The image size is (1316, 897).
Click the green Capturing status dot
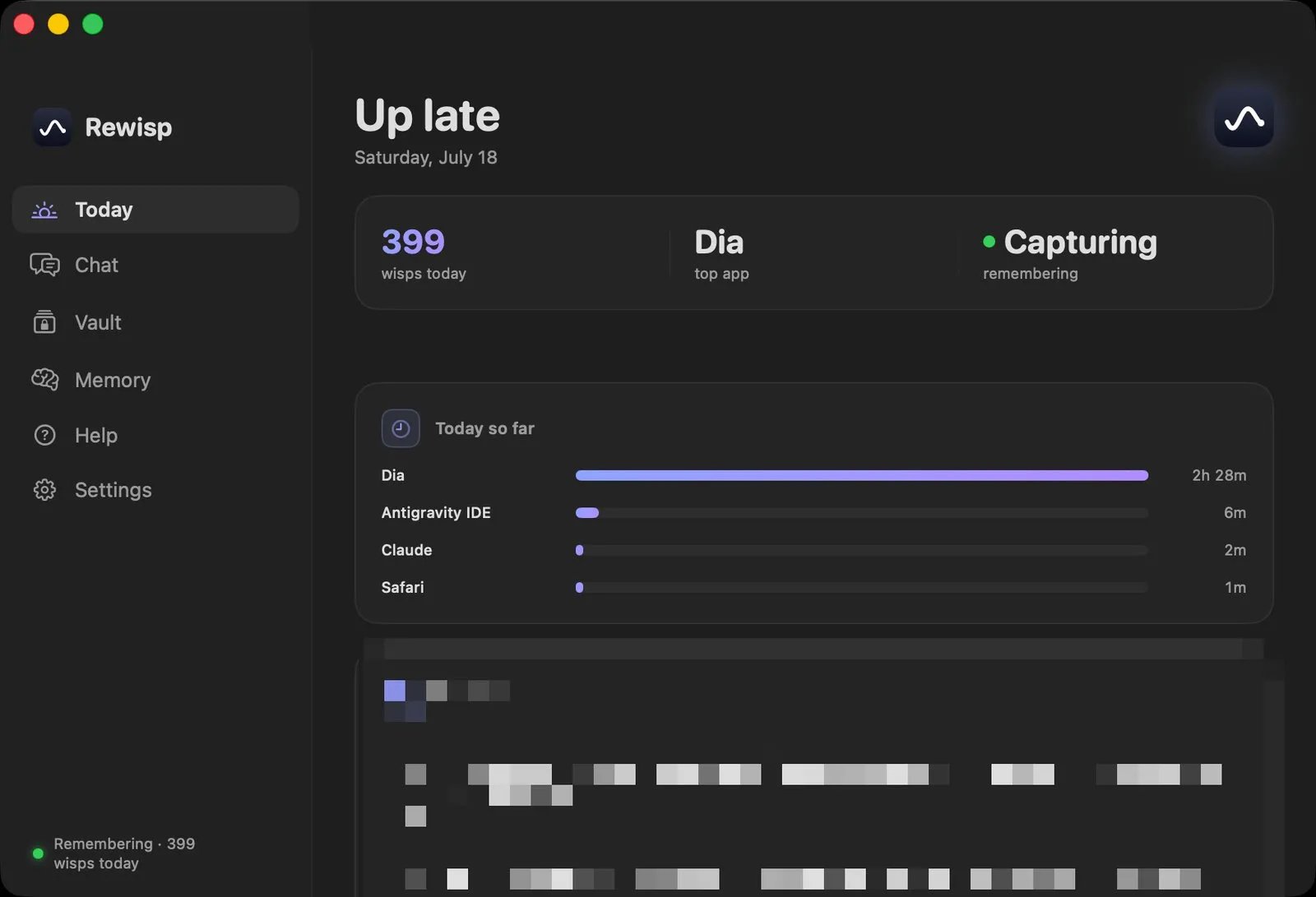pyautogui.click(x=989, y=242)
